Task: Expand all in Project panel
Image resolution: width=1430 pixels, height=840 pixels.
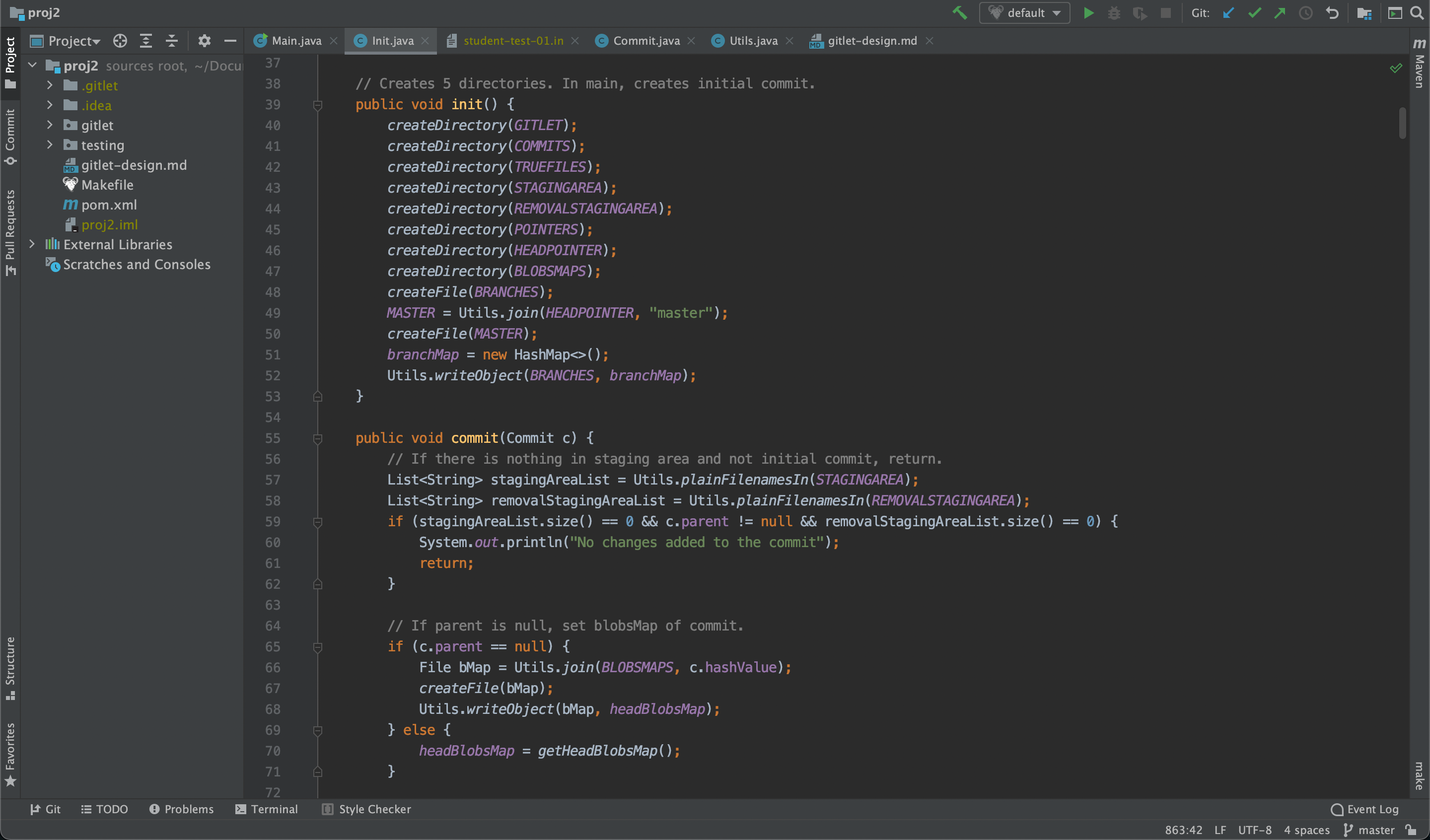Action: click(x=146, y=40)
